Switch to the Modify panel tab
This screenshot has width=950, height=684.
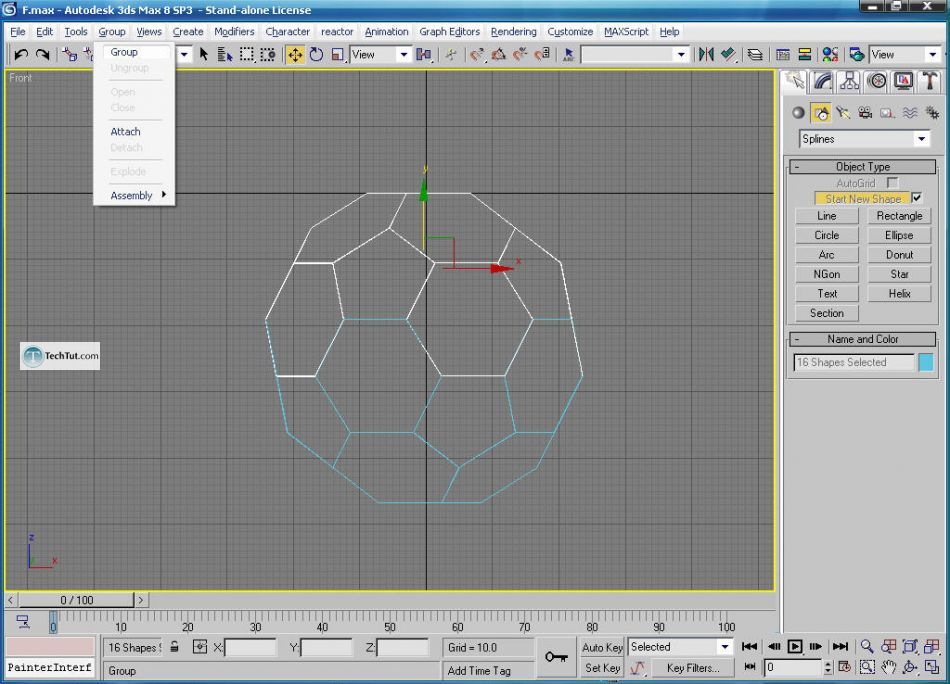click(822, 81)
